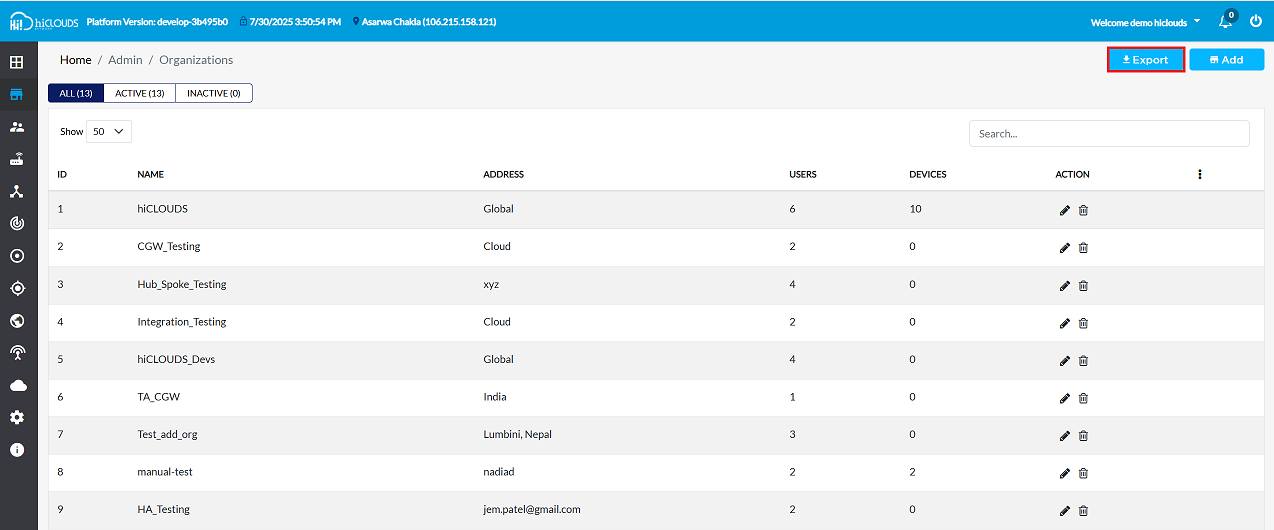Open the router devices sidebar icon

pyautogui.click(x=17, y=159)
